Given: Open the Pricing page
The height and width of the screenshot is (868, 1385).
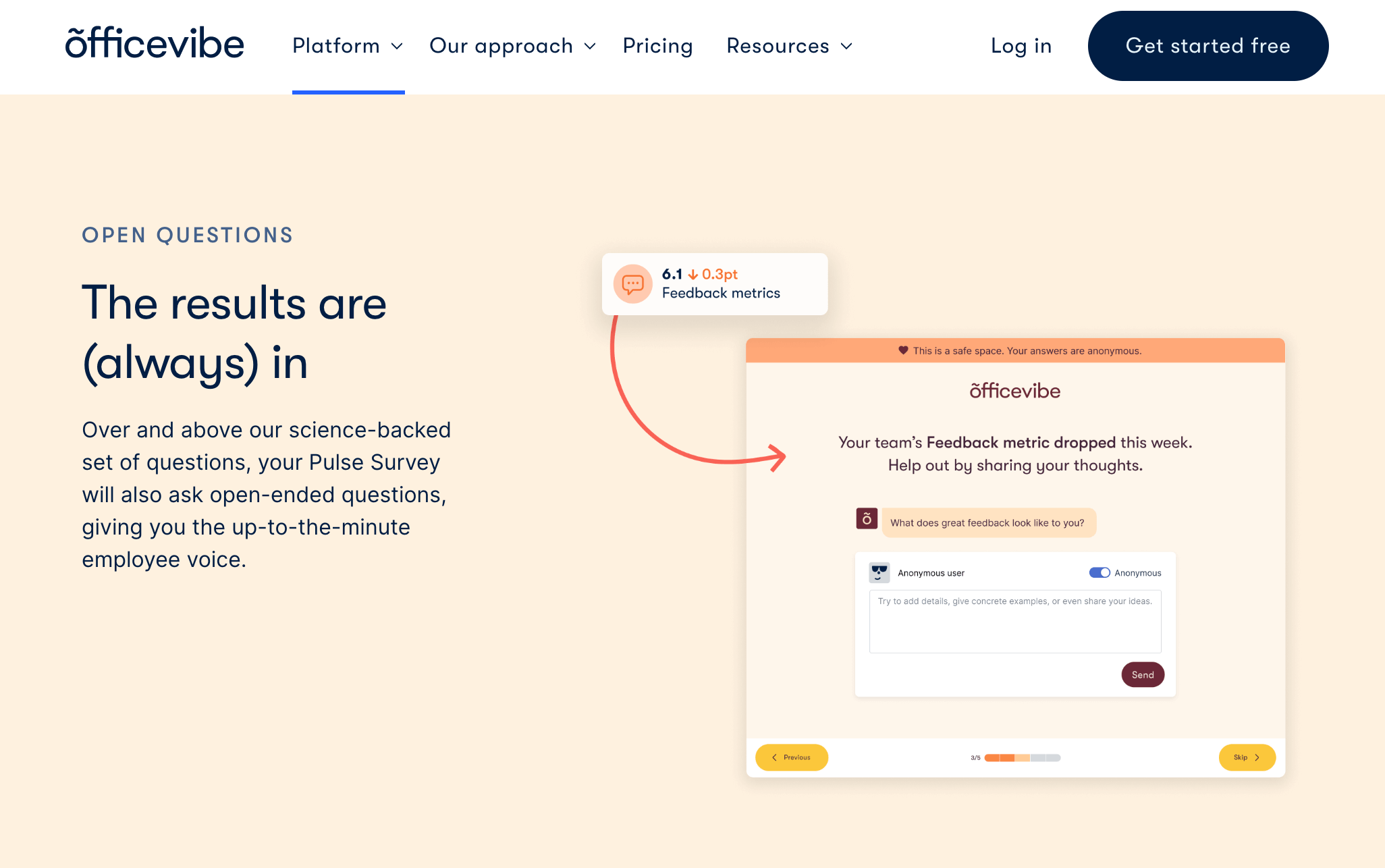Looking at the screenshot, I should click(657, 46).
